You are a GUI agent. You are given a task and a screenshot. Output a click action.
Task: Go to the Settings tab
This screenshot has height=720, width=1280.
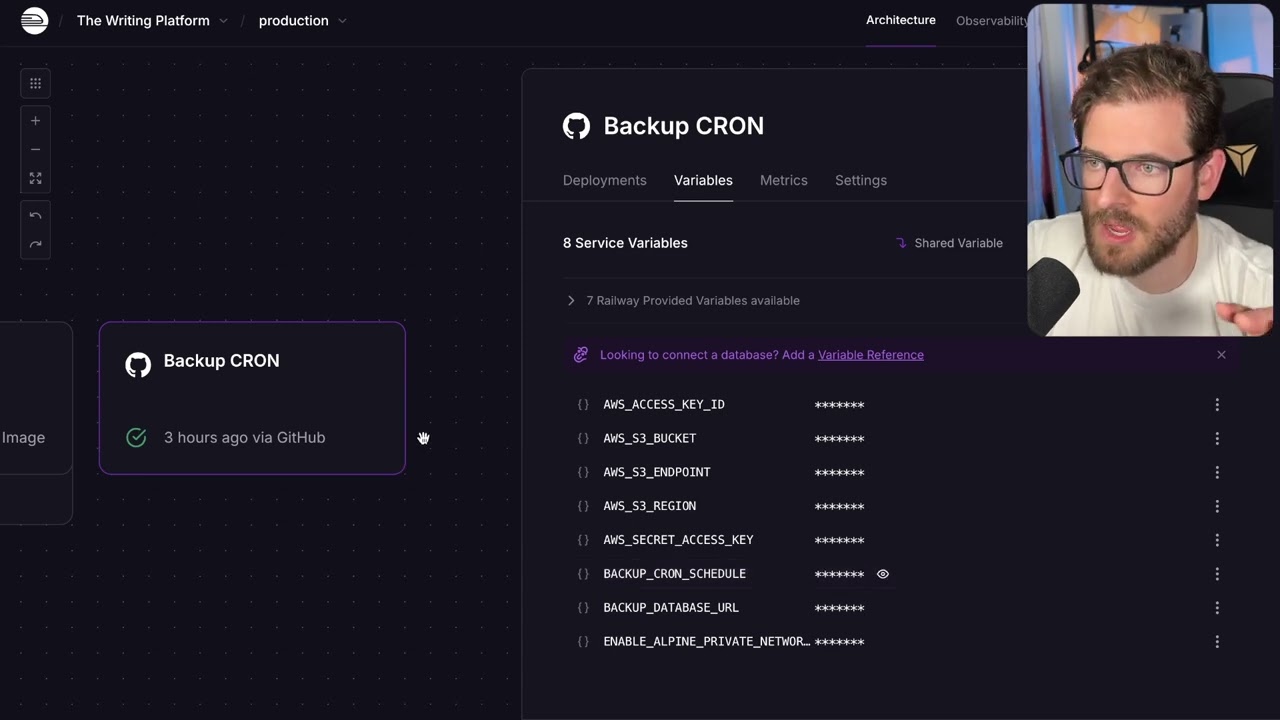[x=861, y=180]
